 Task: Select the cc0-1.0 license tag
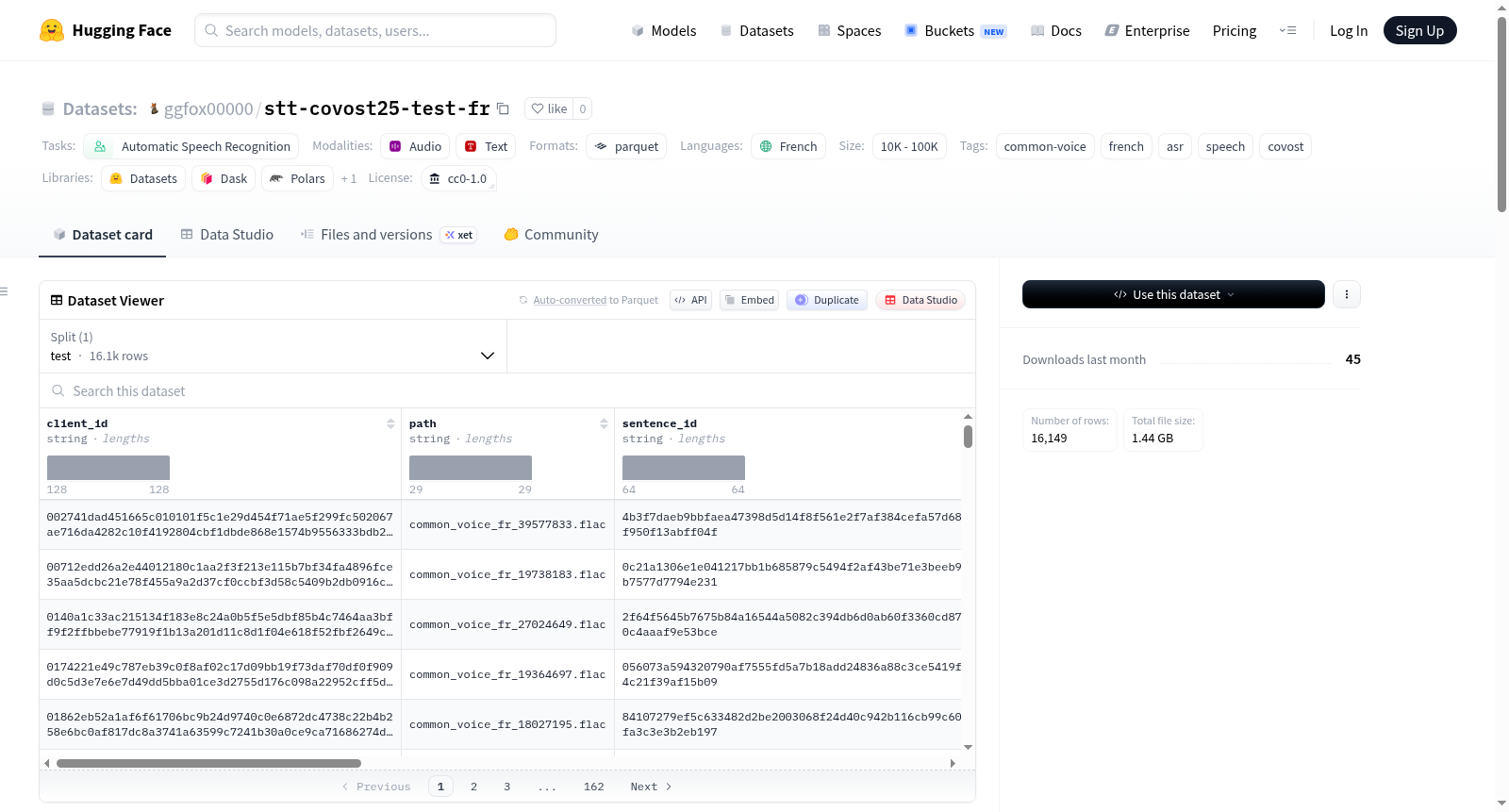(x=457, y=178)
